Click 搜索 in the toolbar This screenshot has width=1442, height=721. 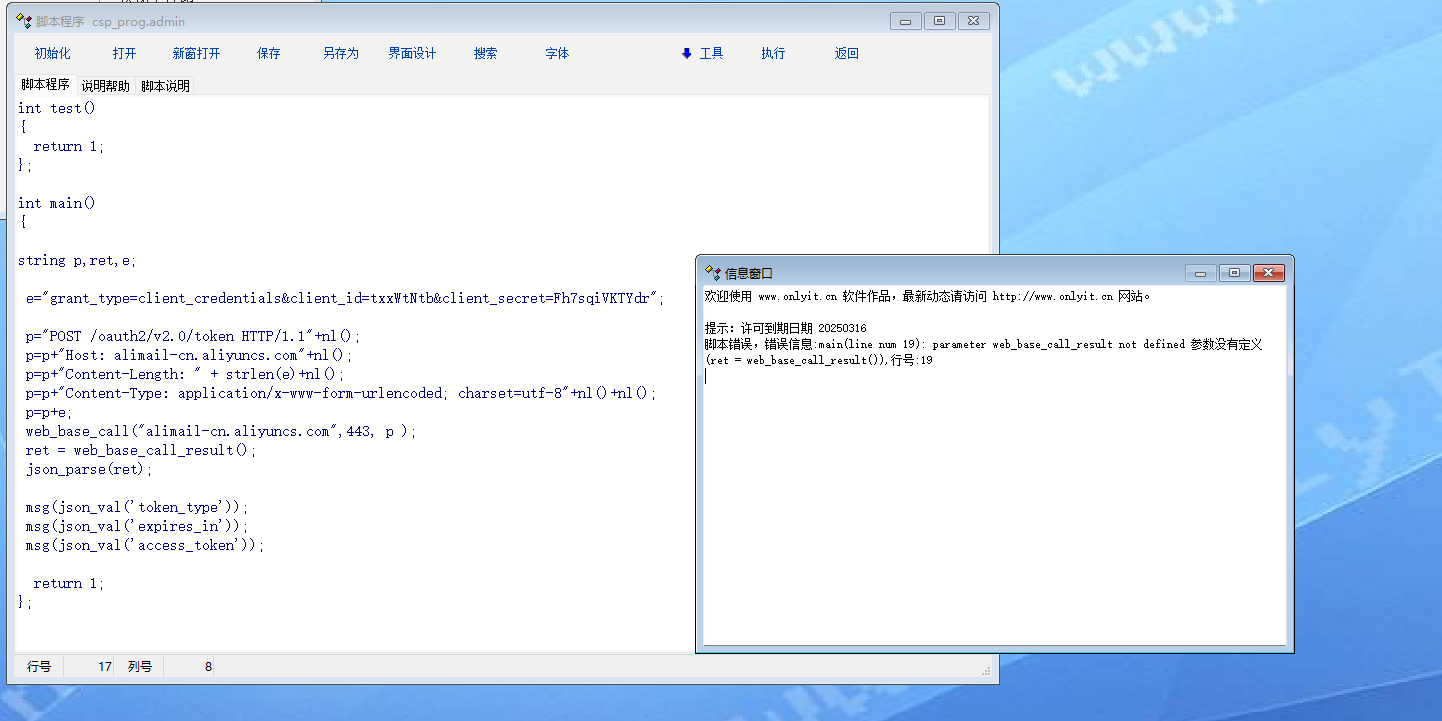(485, 54)
